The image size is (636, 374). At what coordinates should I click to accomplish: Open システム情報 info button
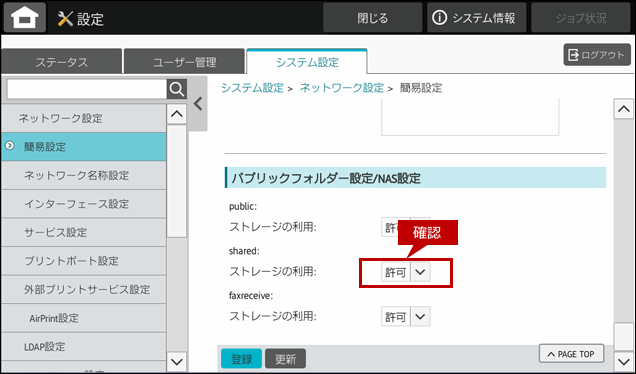476,18
